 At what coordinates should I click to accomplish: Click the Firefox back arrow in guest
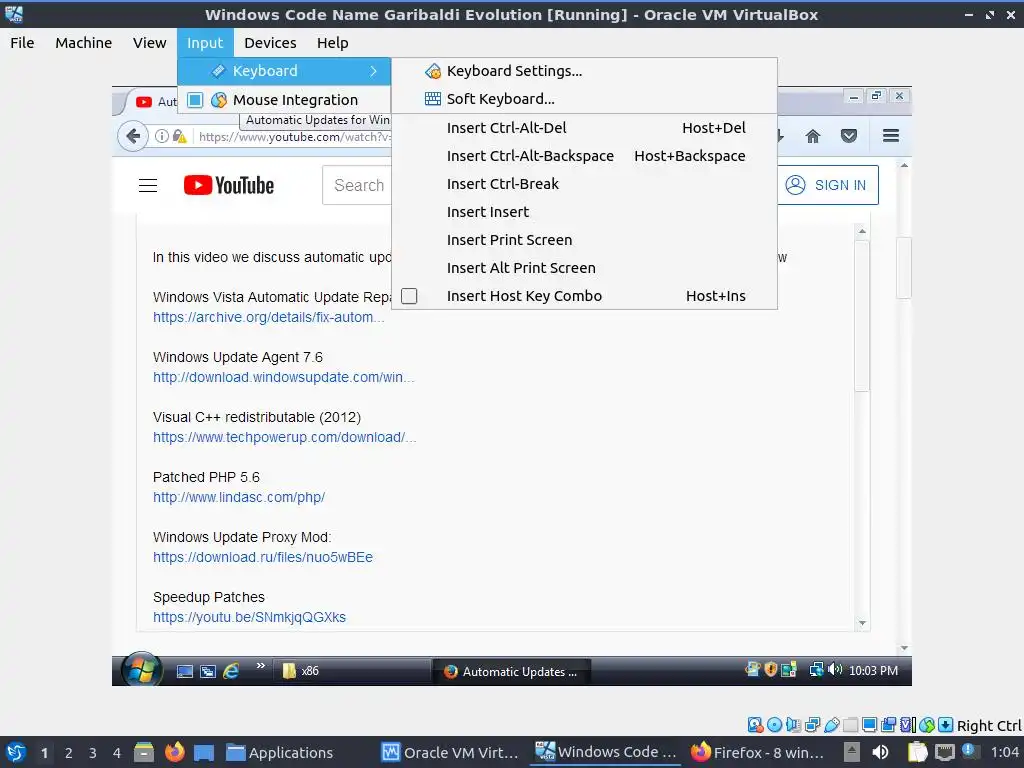coord(133,136)
